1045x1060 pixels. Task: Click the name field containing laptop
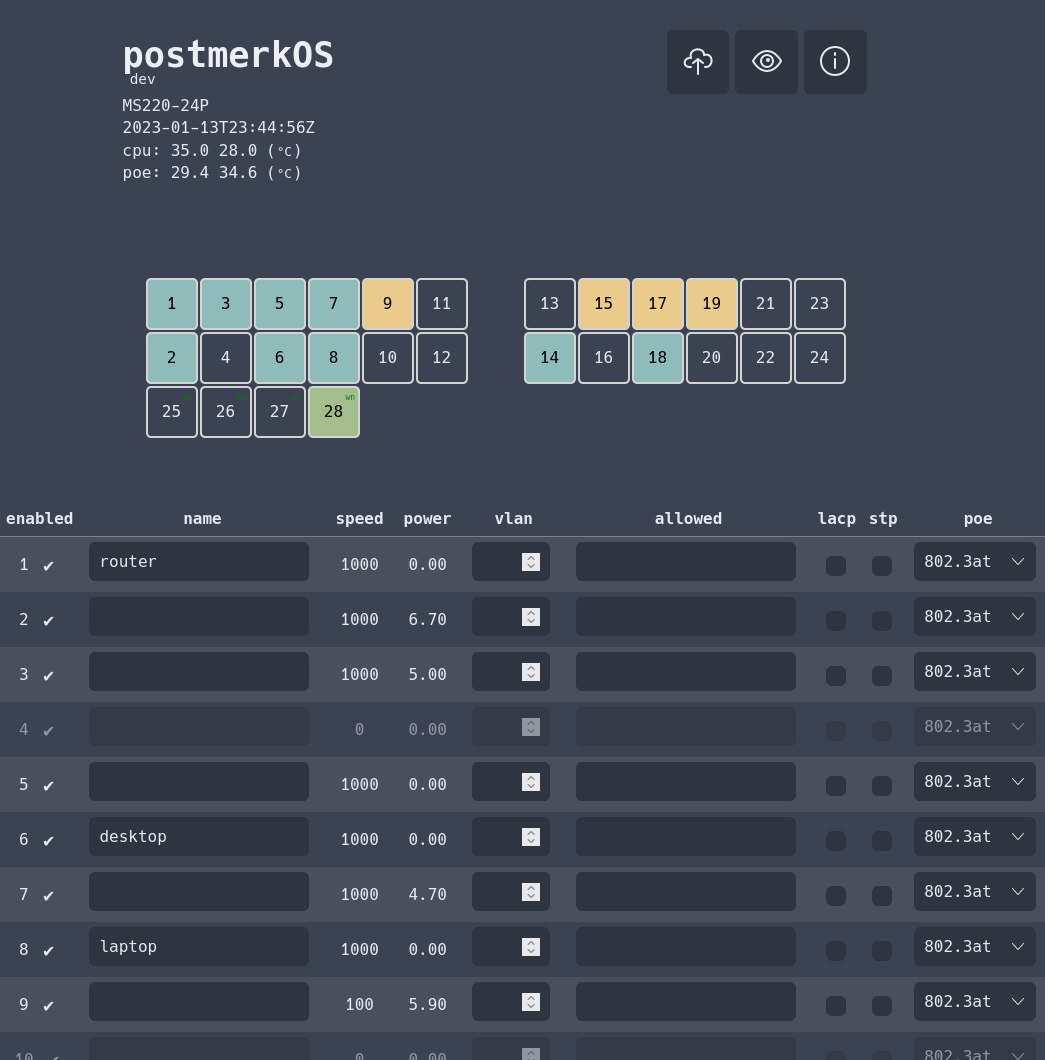pyautogui.click(x=199, y=946)
